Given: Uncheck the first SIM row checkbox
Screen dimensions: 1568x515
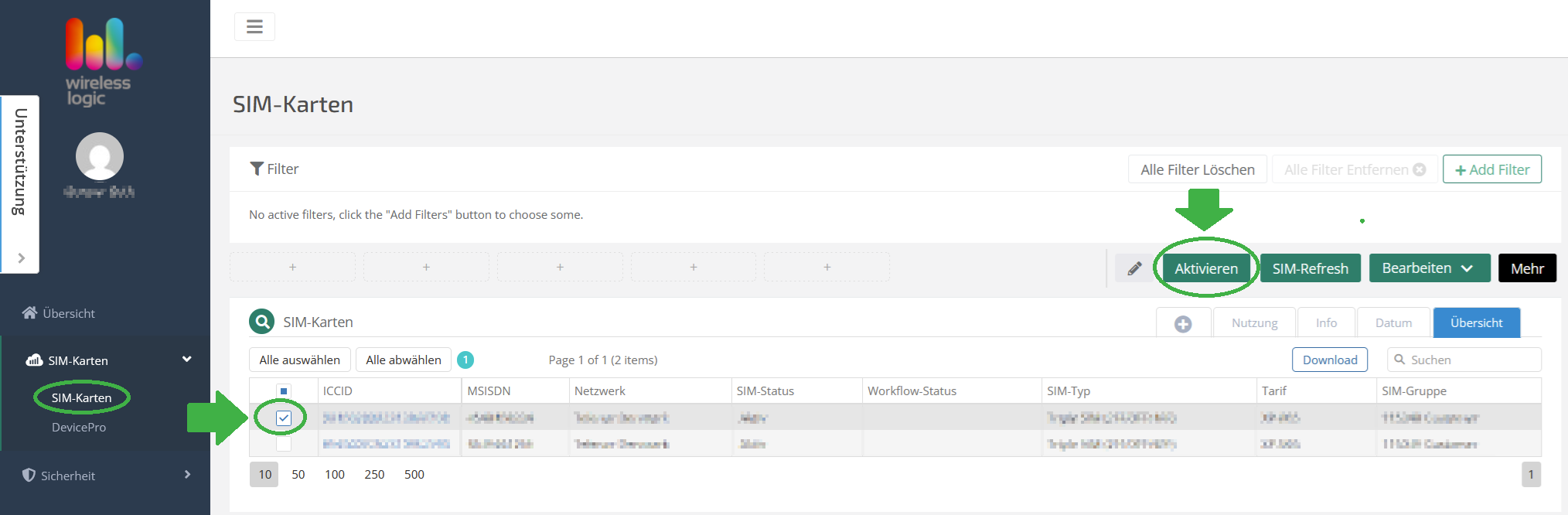Looking at the screenshot, I should point(284,418).
